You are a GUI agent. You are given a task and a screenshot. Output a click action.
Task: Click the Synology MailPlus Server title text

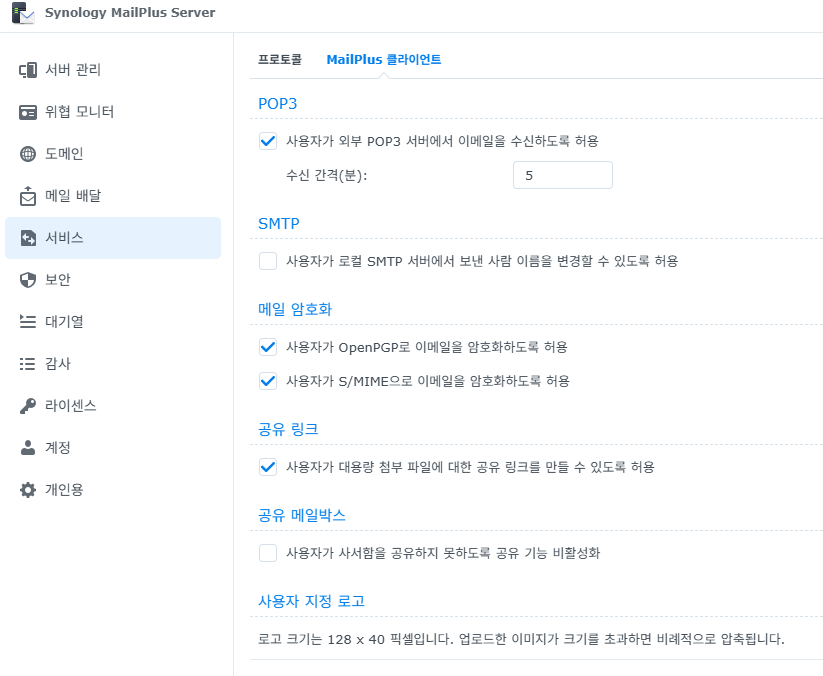pos(130,13)
